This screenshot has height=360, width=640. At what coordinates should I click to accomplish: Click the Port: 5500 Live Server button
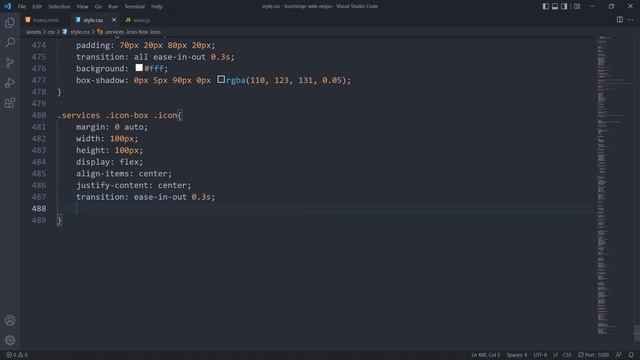click(x=593, y=355)
